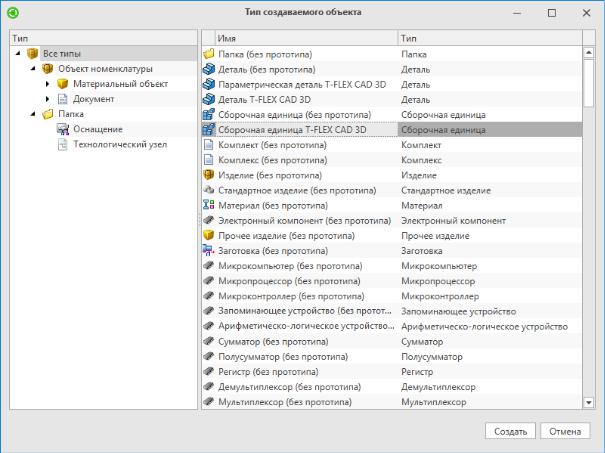
Task: Select Оснащение in type tree
Action: [98, 129]
